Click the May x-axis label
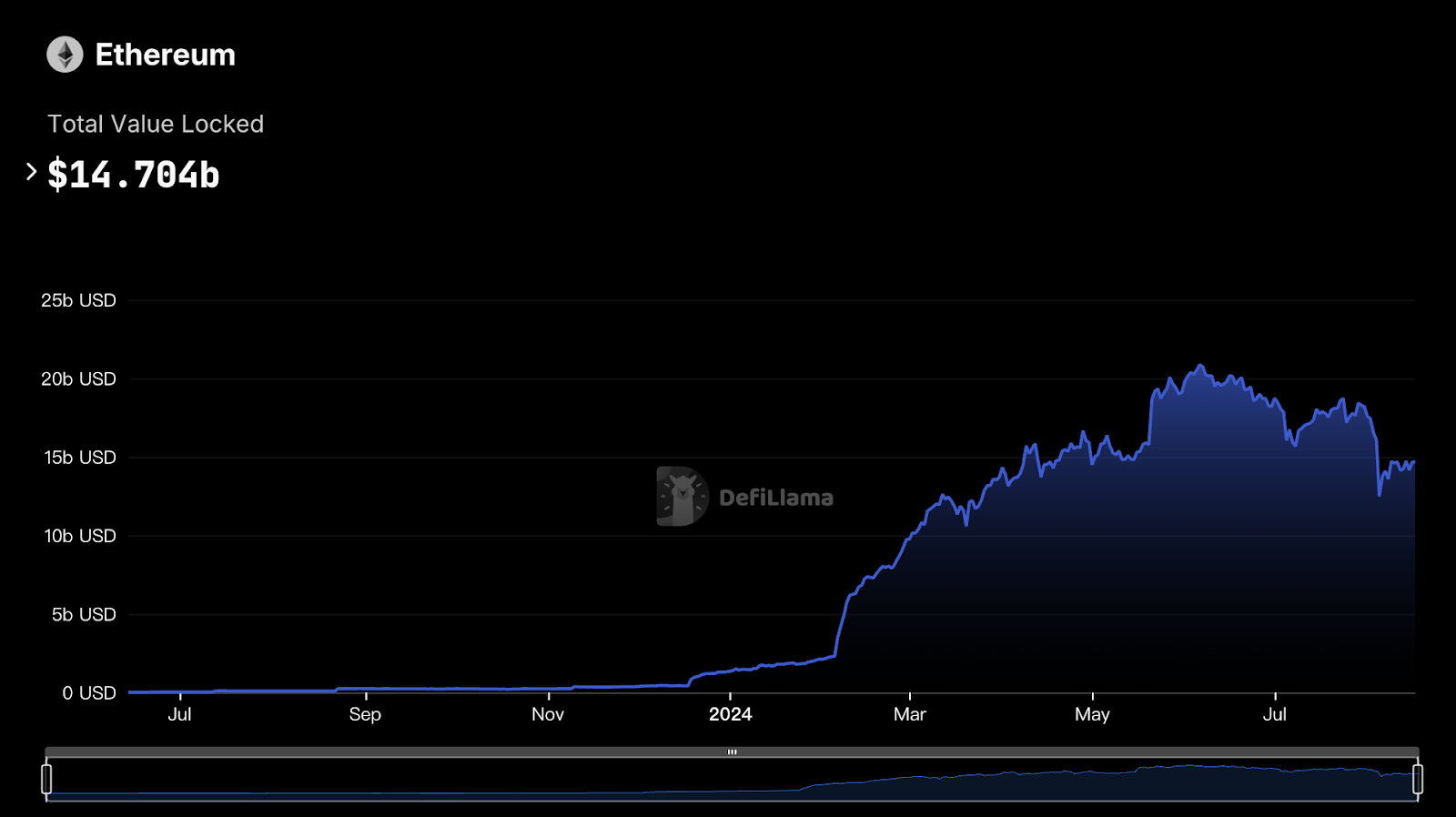Viewport: 1456px width, 817px height. (x=1092, y=714)
